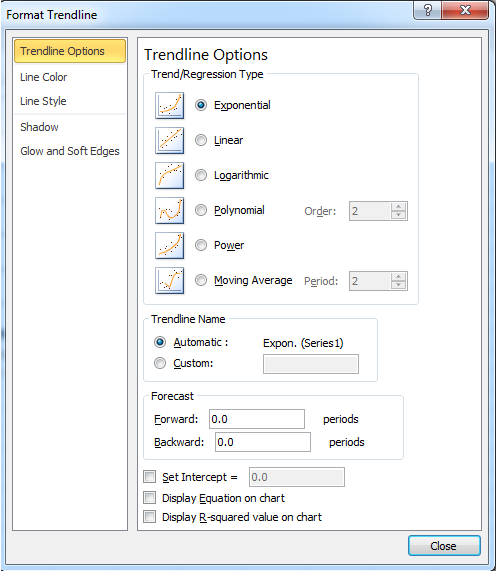Click the Logarithmic trendline chart icon
This screenshot has width=496, height=571.
[x=169, y=176]
